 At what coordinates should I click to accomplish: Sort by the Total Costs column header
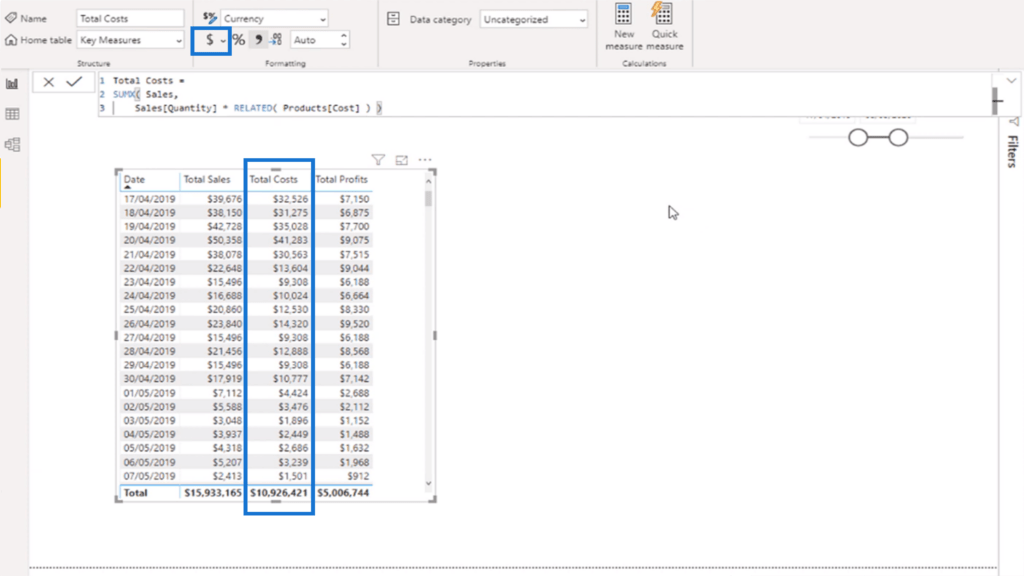point(273,179)
